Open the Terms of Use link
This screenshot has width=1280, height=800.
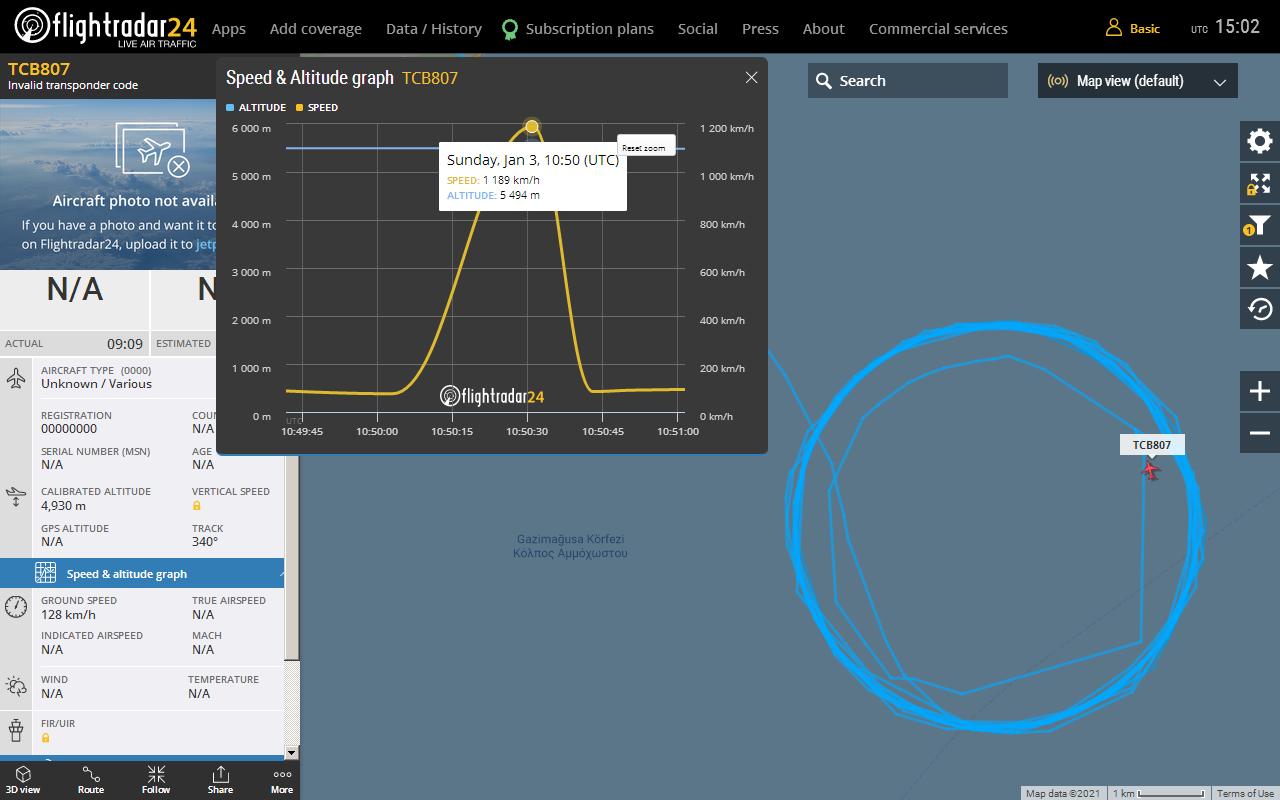point(1245,793)
